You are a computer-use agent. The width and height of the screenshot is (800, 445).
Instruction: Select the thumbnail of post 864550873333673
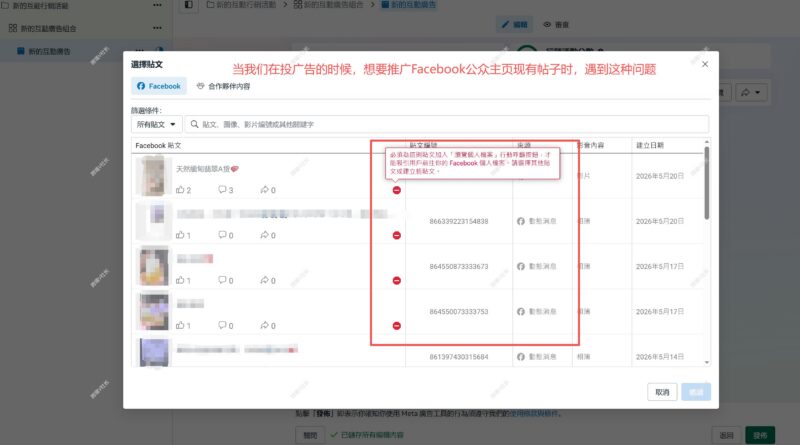[153, 266]
